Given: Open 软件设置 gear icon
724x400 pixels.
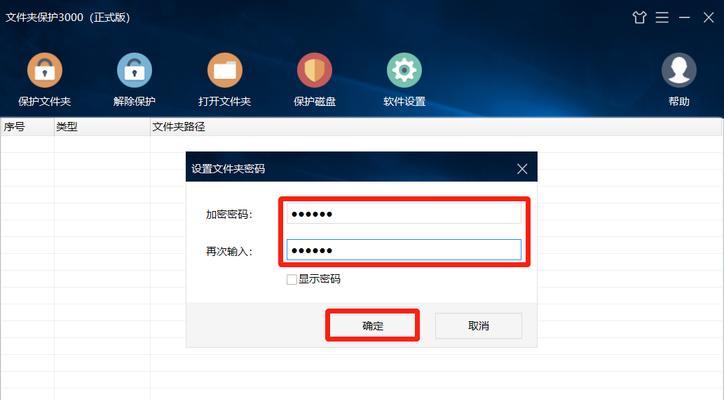Looking at the screenshot, I should pos(404,70).
